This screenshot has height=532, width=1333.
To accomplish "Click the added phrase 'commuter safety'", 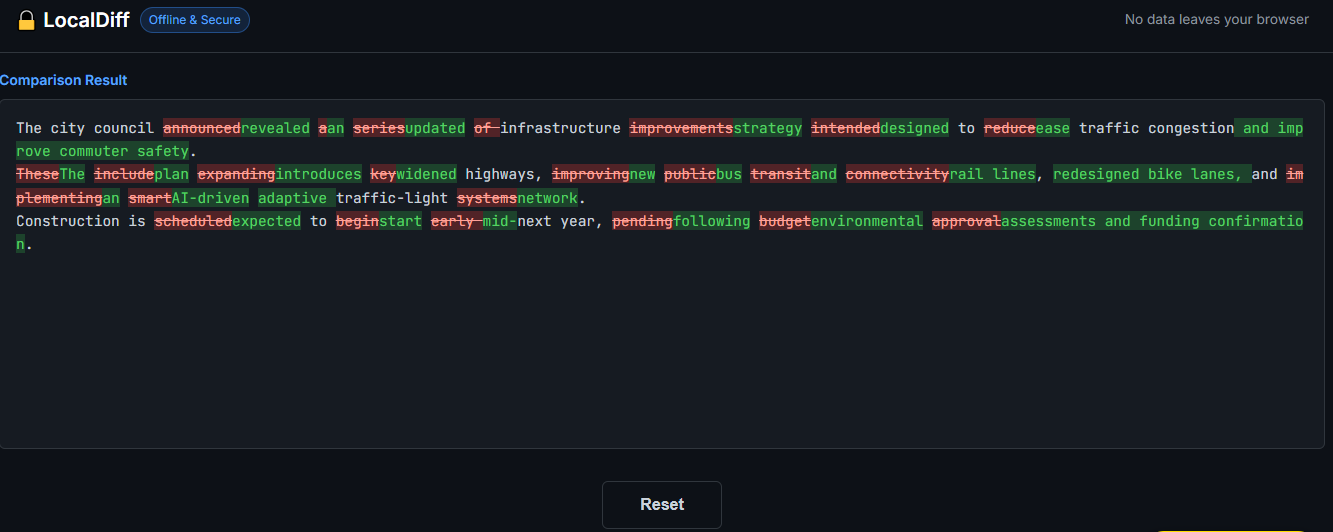I will coord(124,151).
